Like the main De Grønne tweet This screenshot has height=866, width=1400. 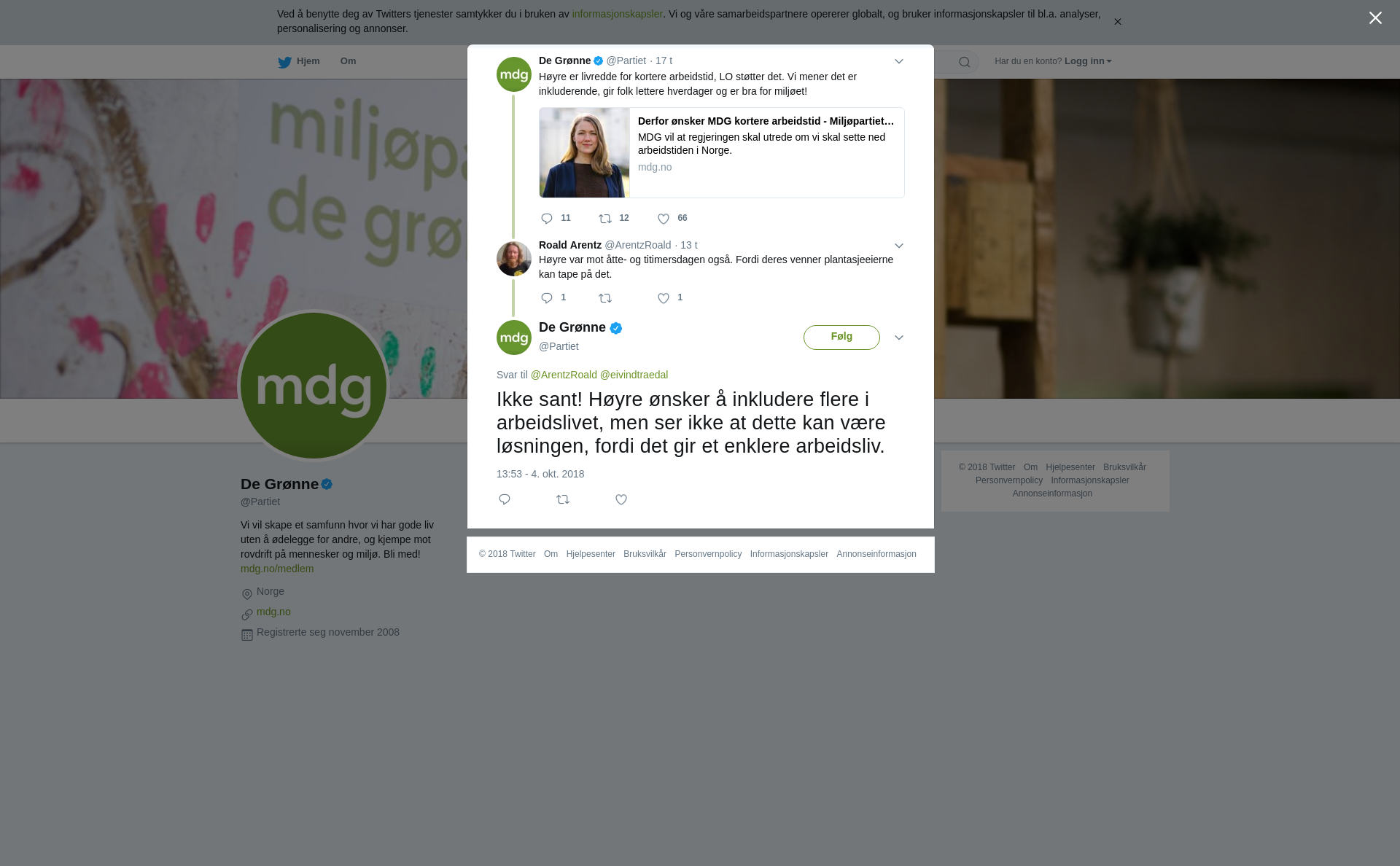click(621, 499)
